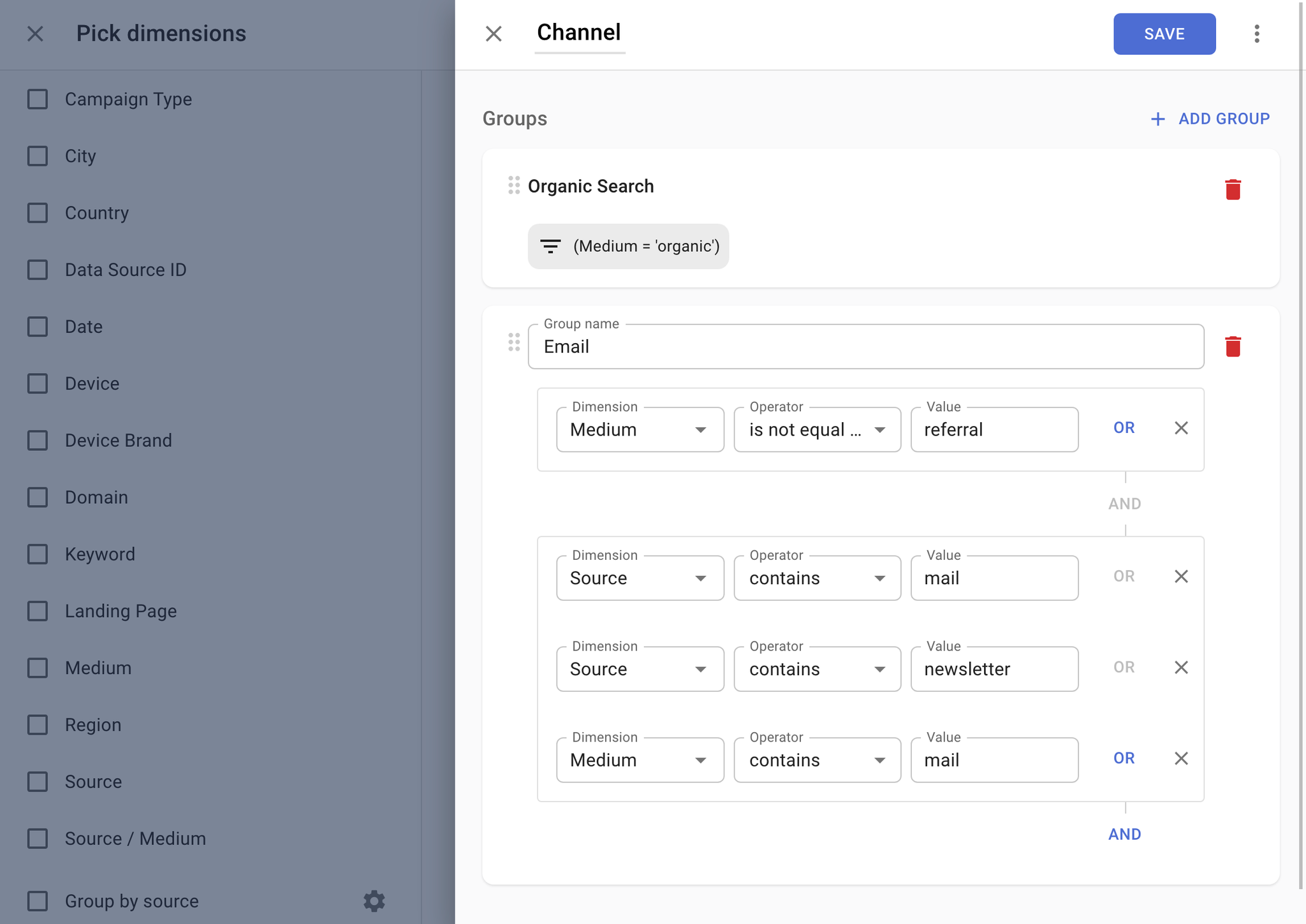Screen dimensions: 1306x924
Task: Click the filter chip Medium = 'organic'
Action: coord(628,246)
